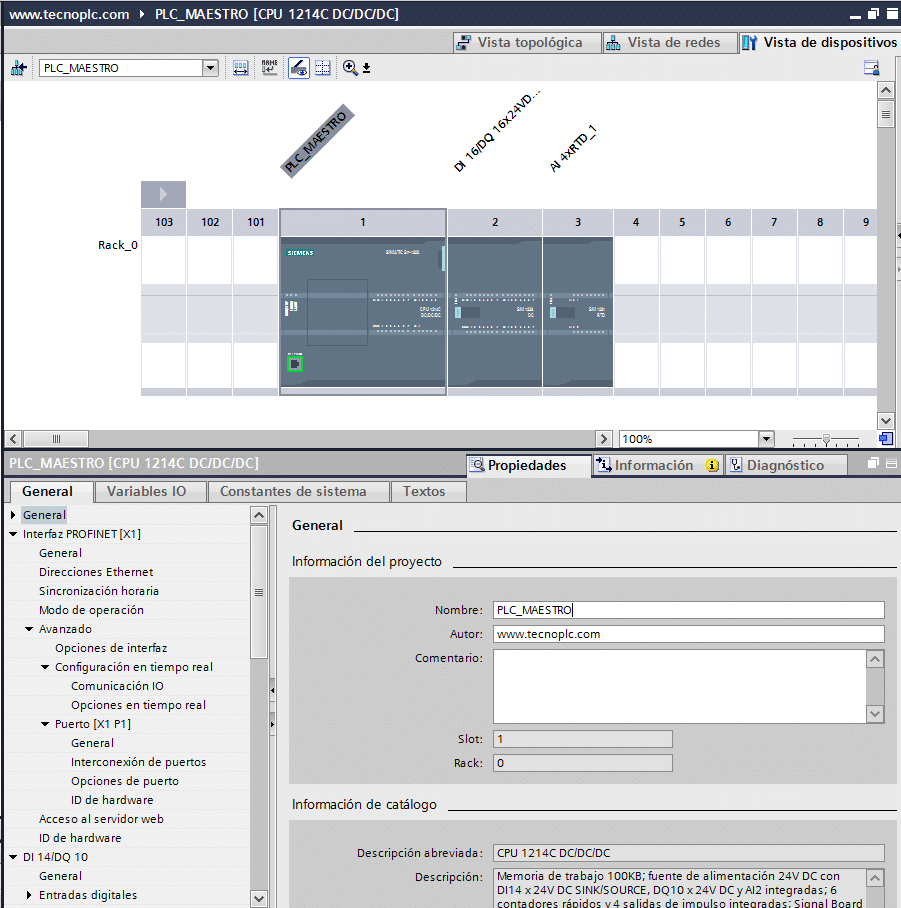
Task: Expand the Entradas digitales tree node
Action: pyautogui.click(x=29, y=895)
